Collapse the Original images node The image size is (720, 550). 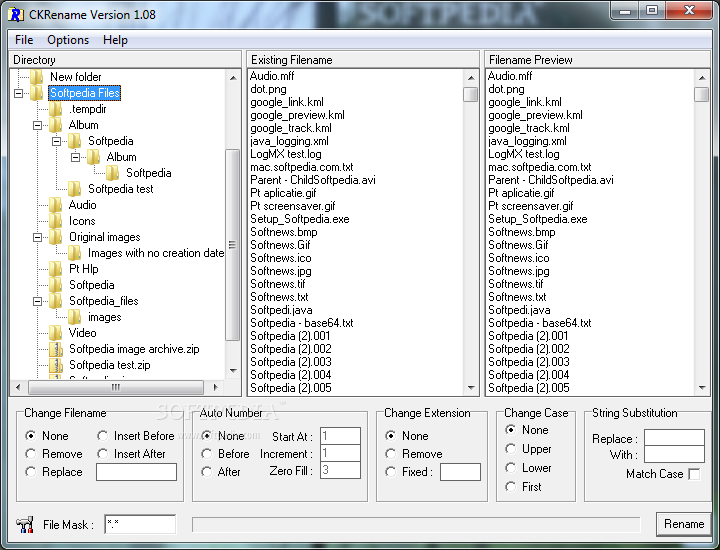click(37, 237)
